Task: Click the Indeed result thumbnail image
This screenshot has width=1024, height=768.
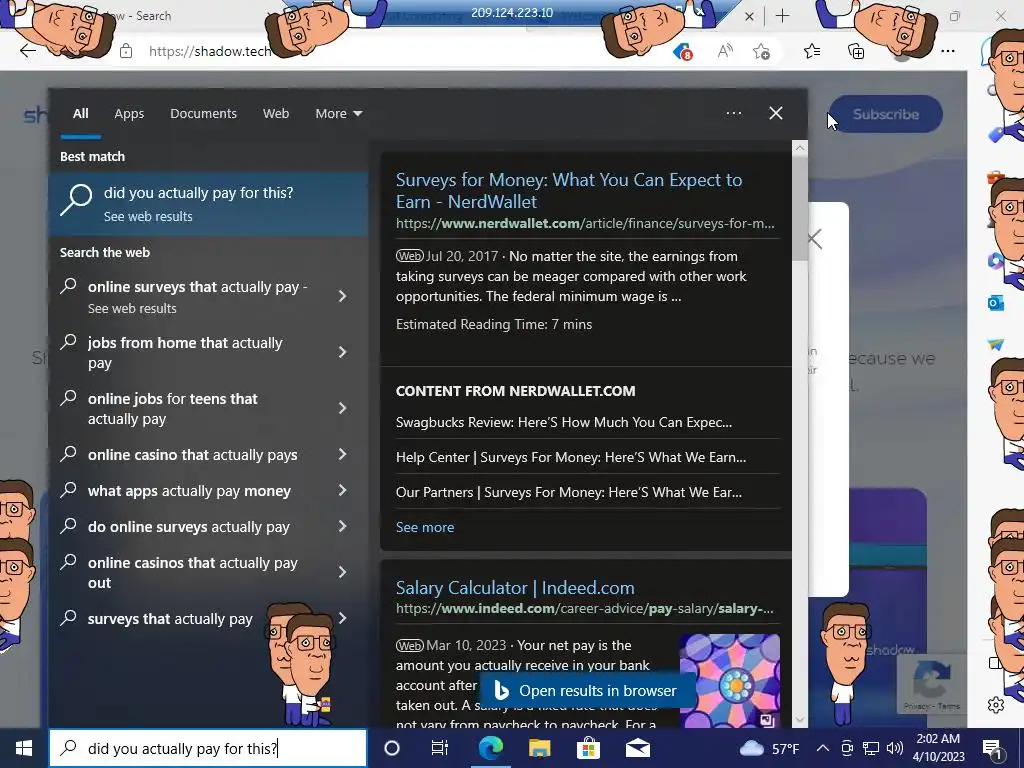Action: click(x=729, y=680)
